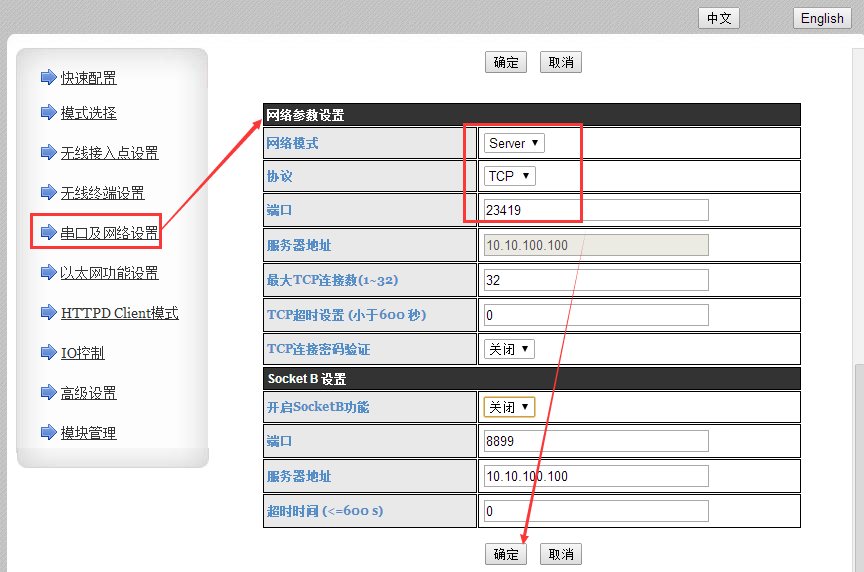
Task: Click the arrow icon beside 模式选择
Action: pyautogui.click(x=48, y=113)
